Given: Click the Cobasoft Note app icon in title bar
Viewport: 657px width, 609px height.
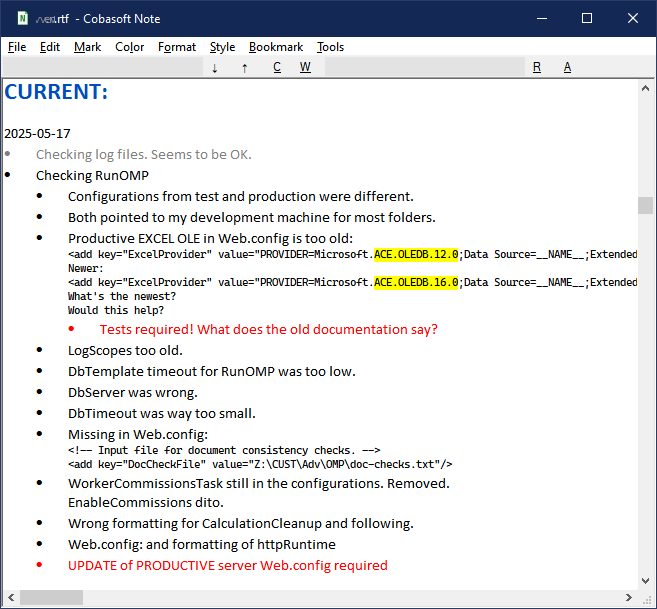Looking at the screenshot, I should [x=22, y=18].
